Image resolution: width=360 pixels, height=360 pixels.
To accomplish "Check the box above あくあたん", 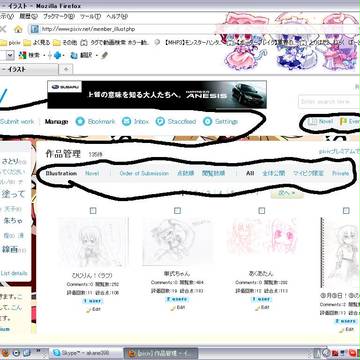I will tap(262, 211).
